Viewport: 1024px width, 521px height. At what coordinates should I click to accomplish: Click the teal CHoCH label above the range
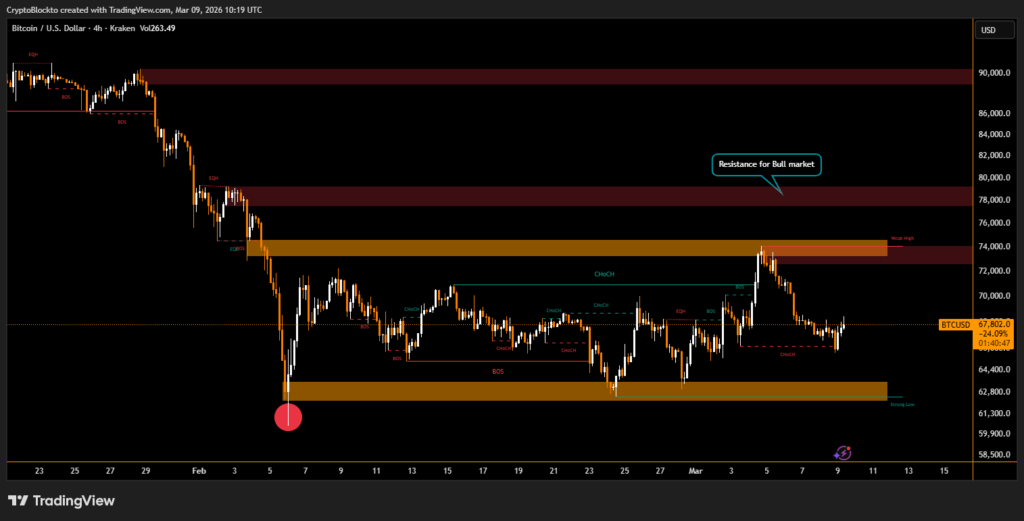[x=604, y=272]
